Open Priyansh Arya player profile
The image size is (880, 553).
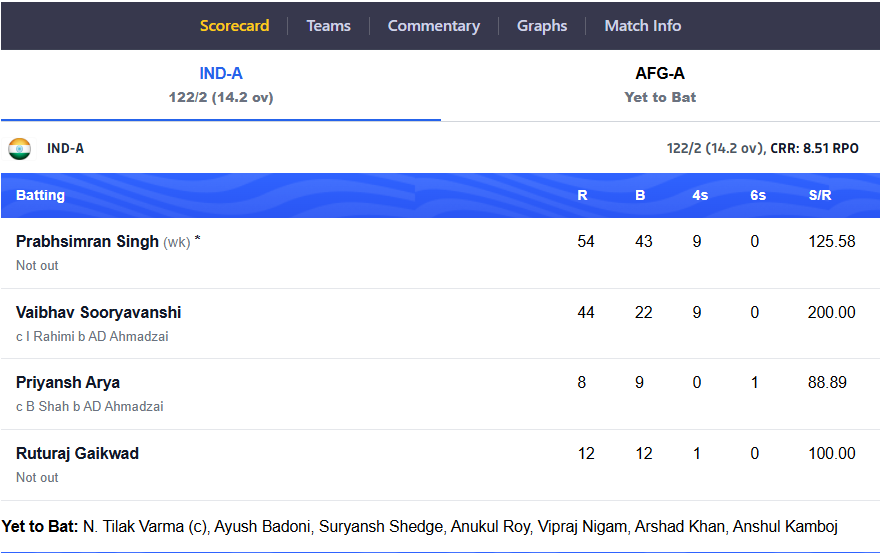pyautogui.click(x=67, y=383)
